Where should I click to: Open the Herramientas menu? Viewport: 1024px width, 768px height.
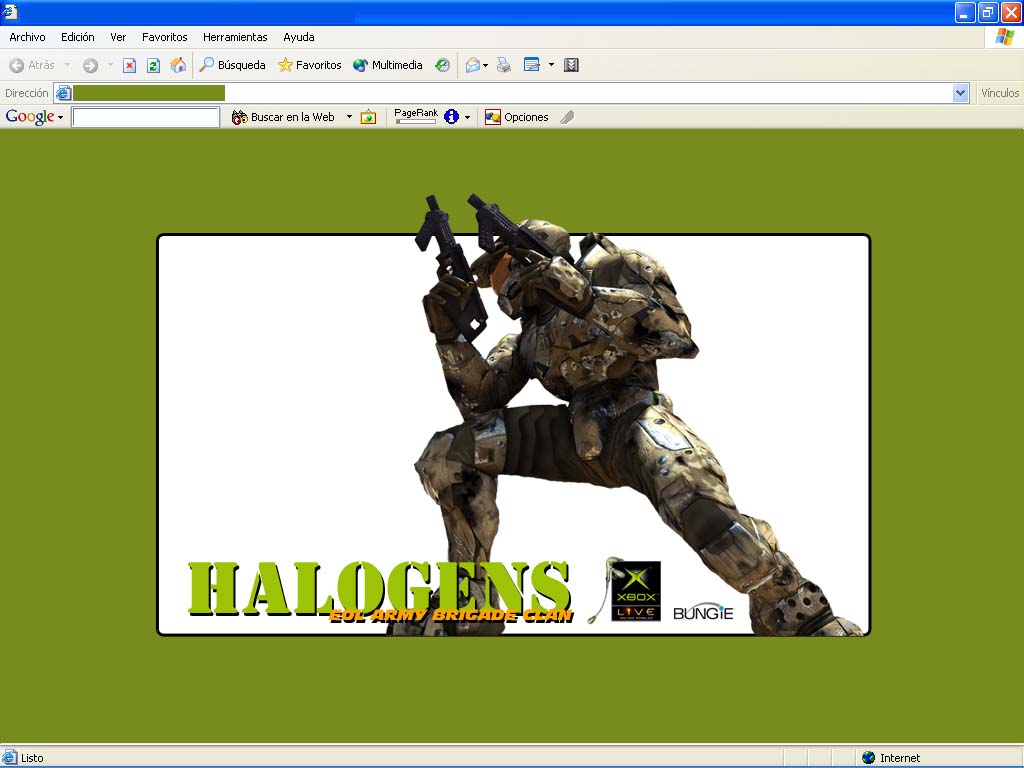point(235,37)
